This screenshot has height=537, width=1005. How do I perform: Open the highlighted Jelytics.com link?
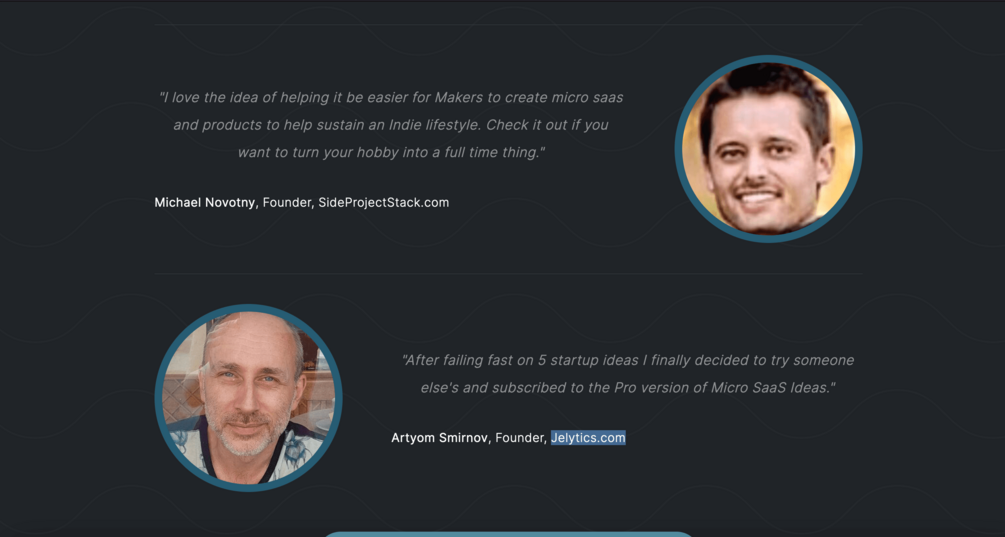(x=588, y=438)
